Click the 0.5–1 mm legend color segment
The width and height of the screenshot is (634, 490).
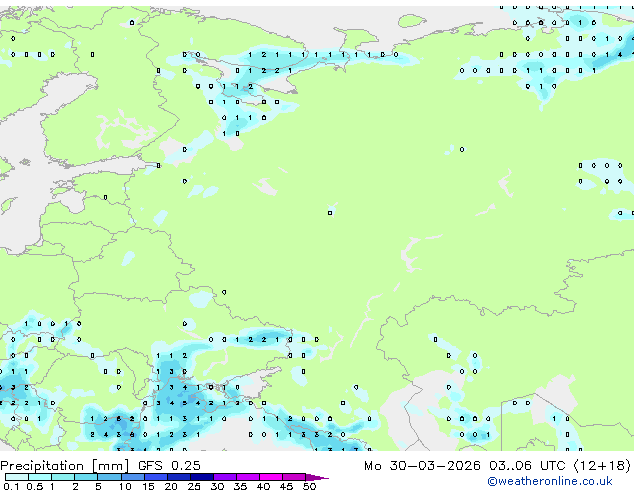click(40, 477)
